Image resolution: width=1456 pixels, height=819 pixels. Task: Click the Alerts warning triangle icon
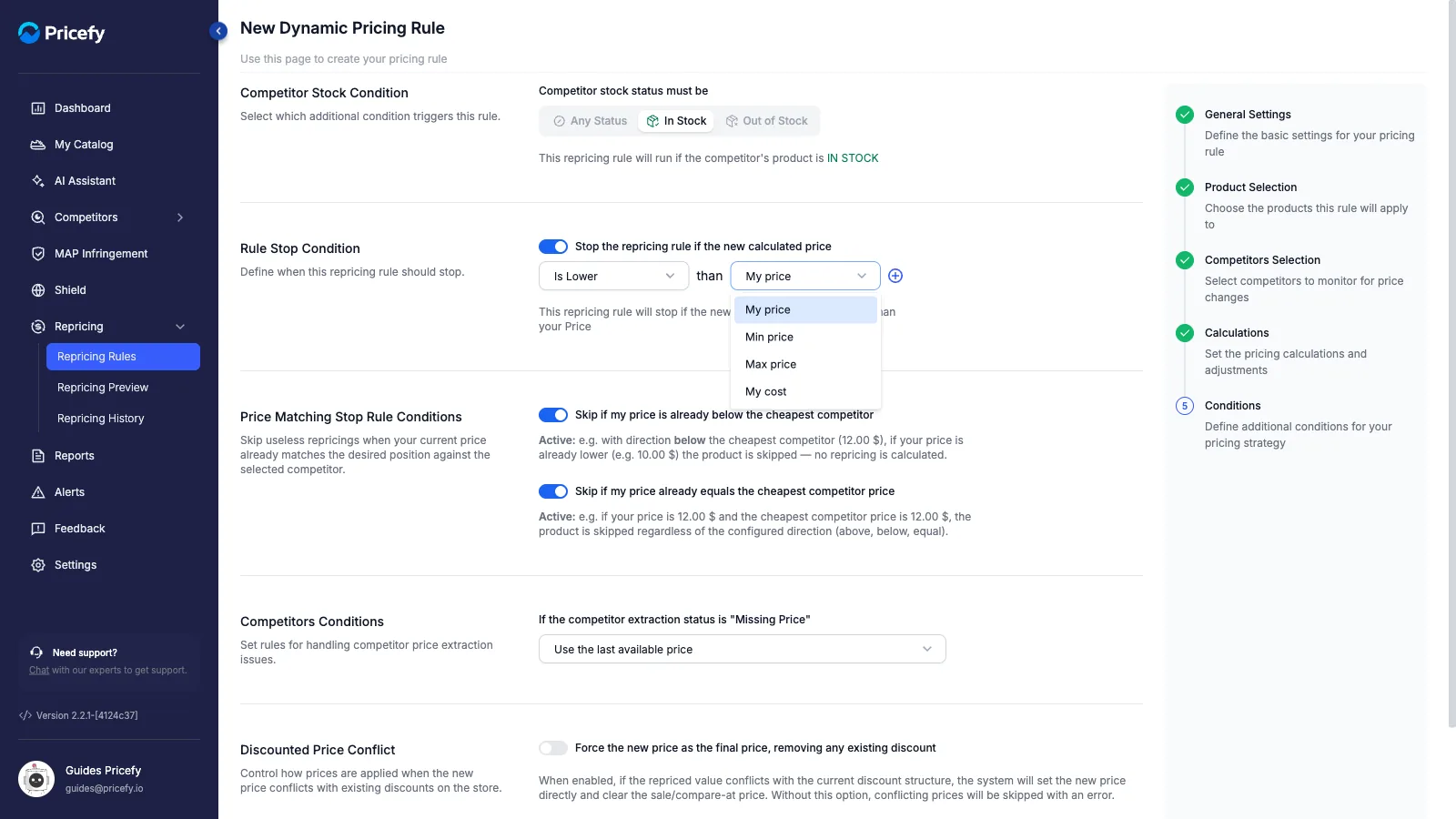tap(38, 492)
